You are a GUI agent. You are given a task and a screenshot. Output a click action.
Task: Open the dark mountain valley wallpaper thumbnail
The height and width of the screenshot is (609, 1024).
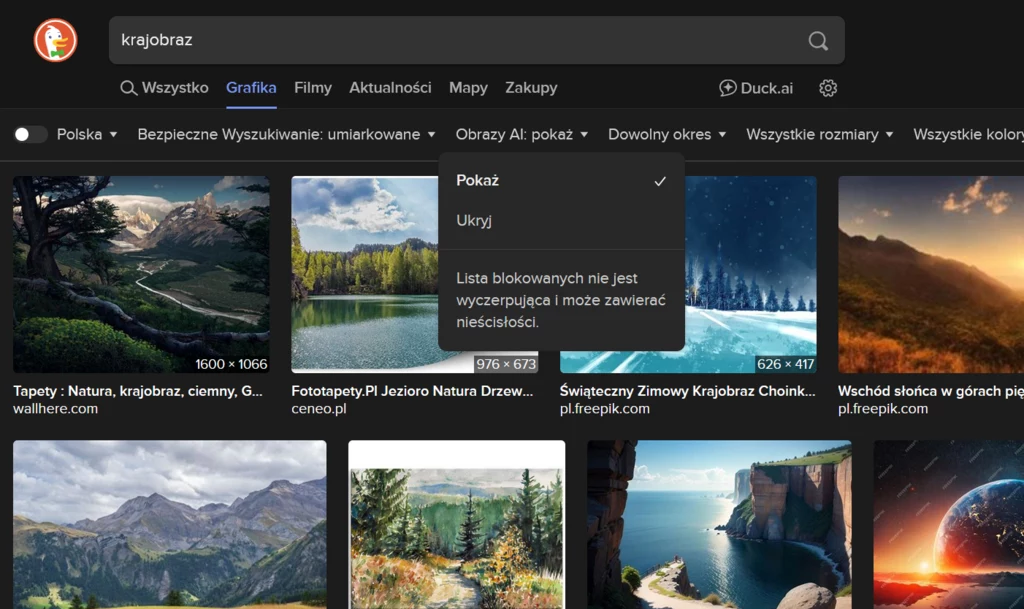point(141,274)
